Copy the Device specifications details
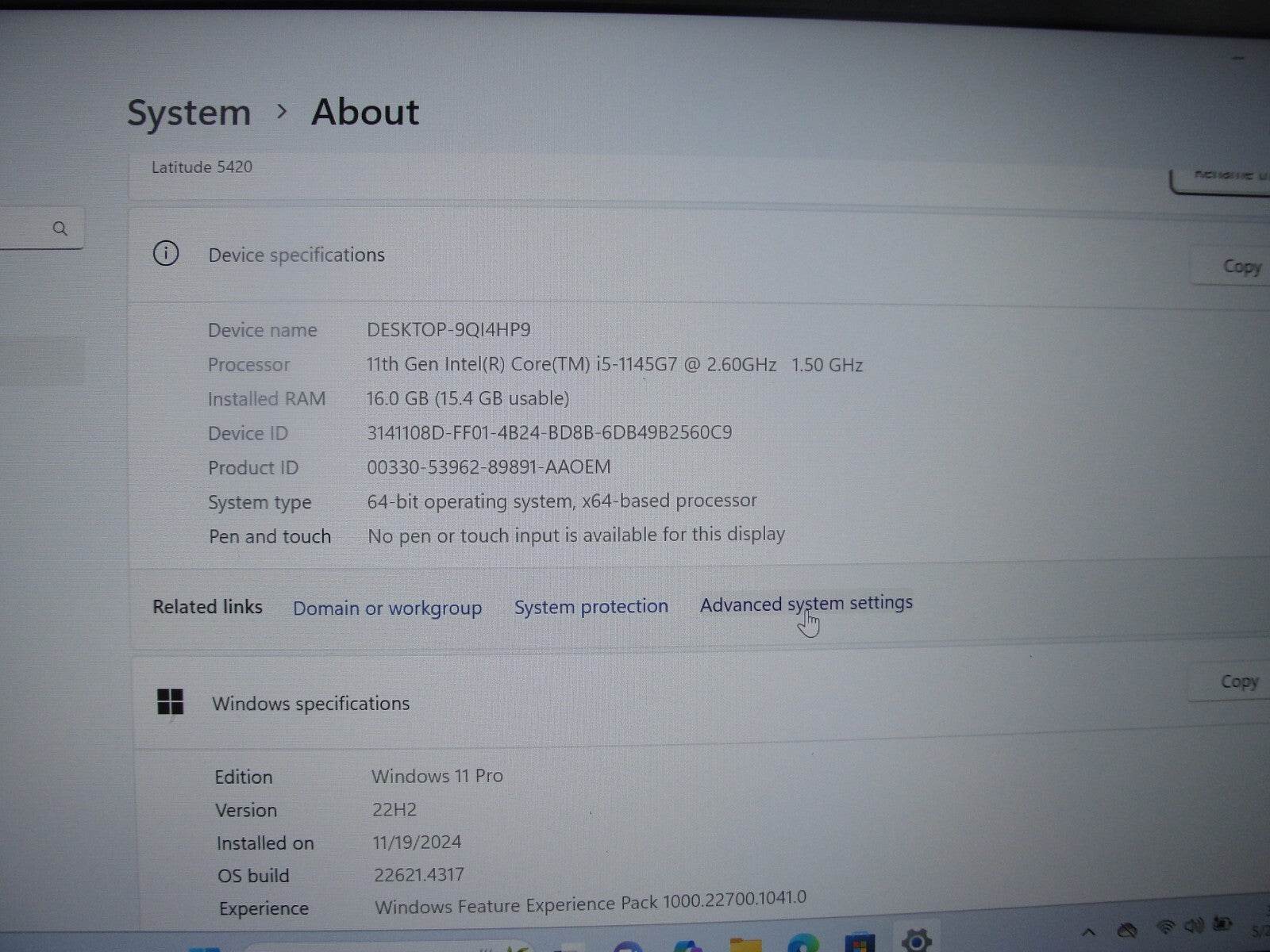 tap(1241, 266)
